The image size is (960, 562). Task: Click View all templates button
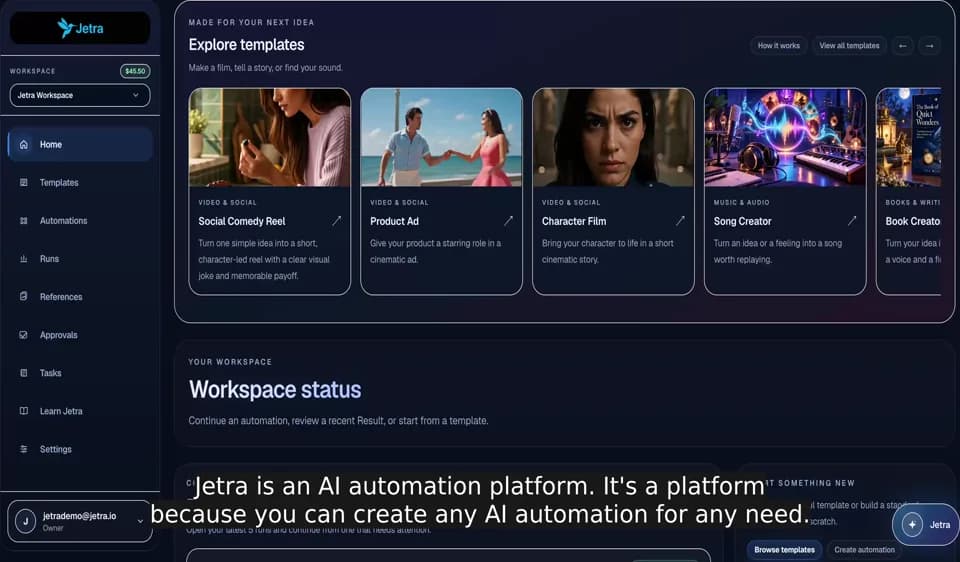pos(849,45)
